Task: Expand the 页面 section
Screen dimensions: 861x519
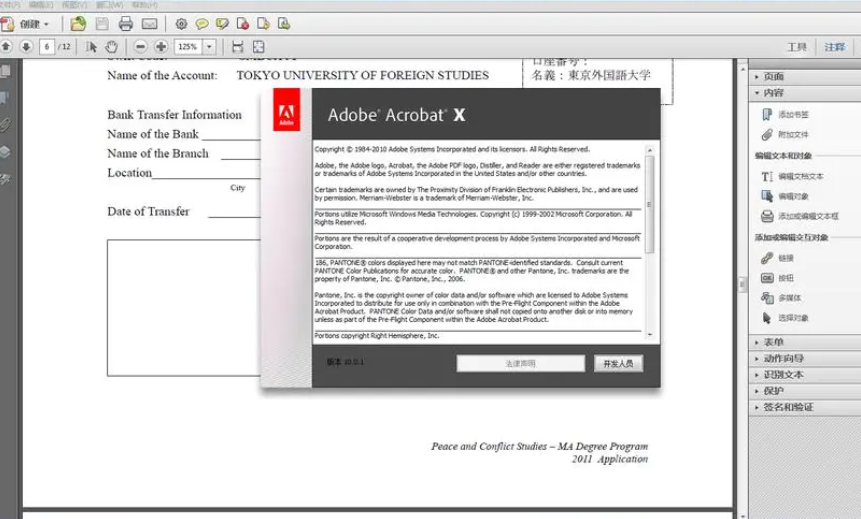Action: pos(804,77)
